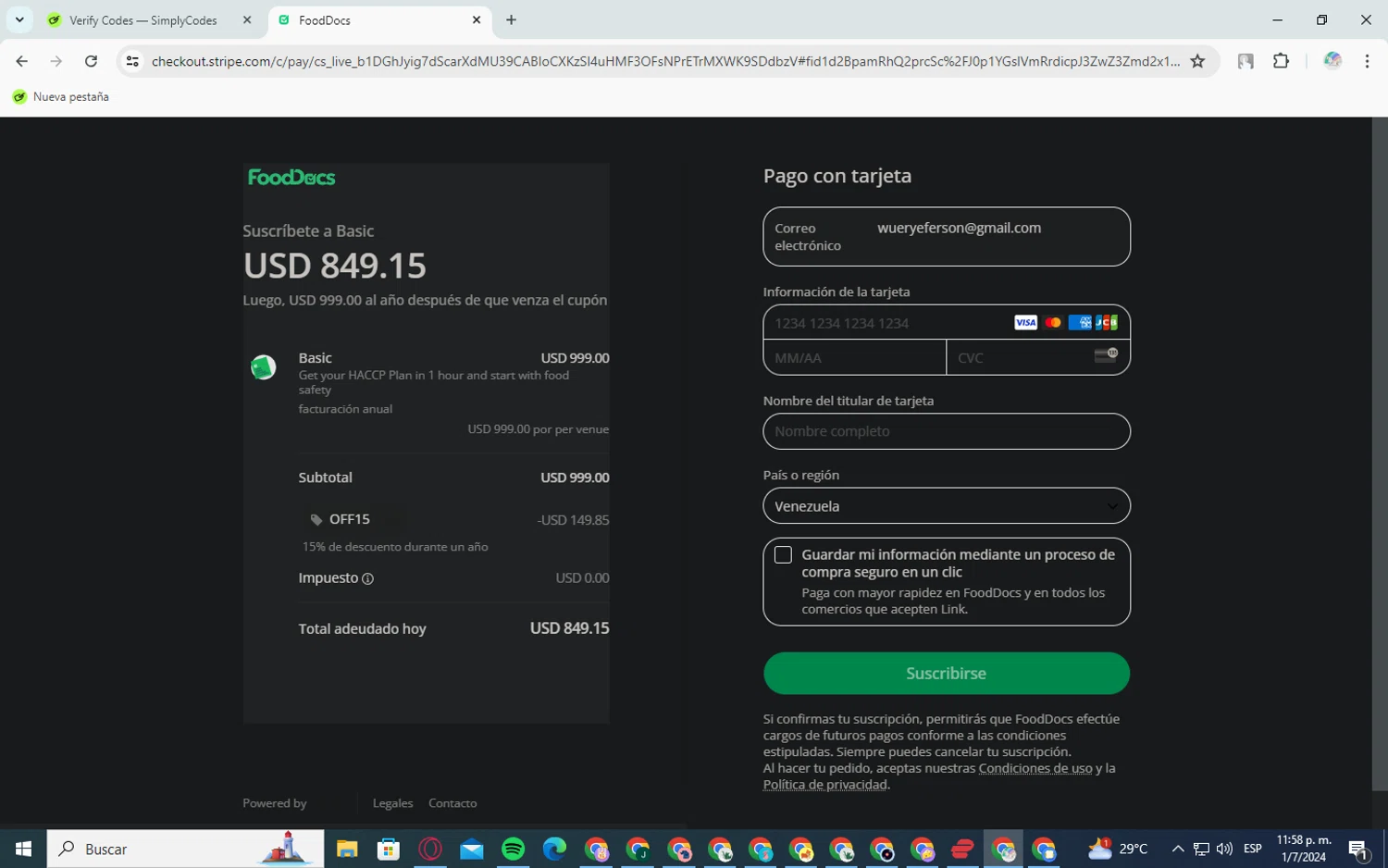Click the Buscar taskbar search box
The image size is (1388, 868).
point(185,849)
